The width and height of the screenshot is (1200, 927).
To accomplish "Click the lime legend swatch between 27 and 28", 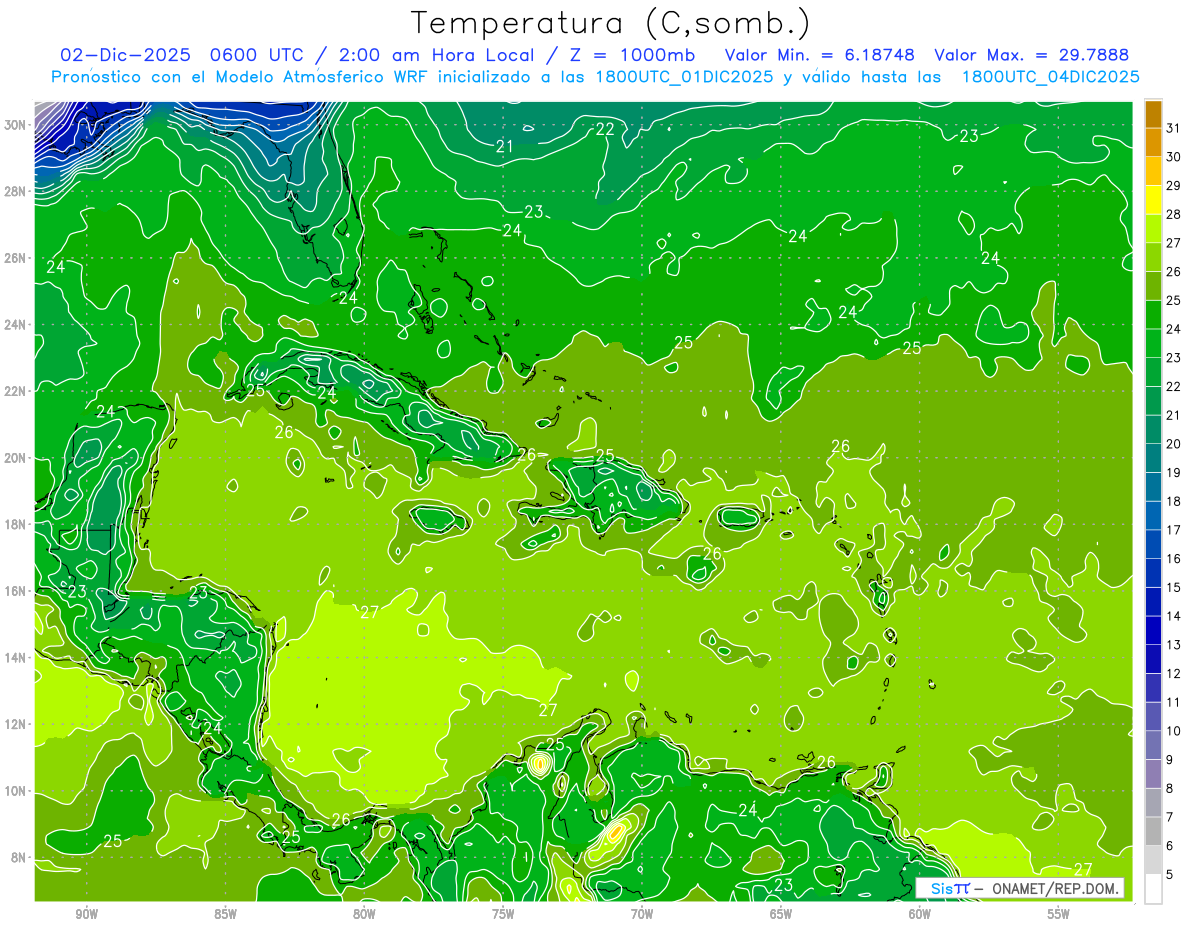I will pos(1153,229).
